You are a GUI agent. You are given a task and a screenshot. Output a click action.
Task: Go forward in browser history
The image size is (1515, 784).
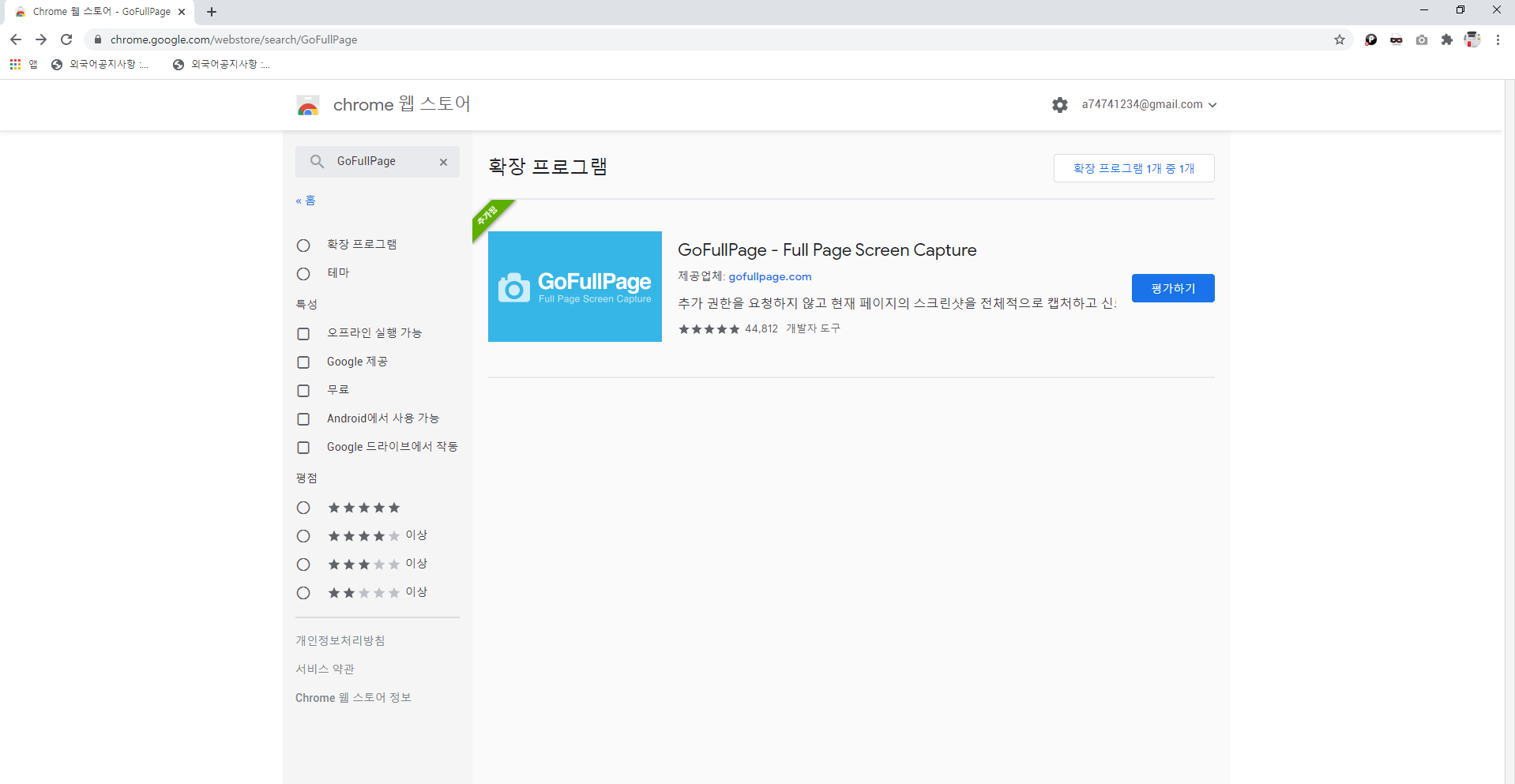point(41,39)
